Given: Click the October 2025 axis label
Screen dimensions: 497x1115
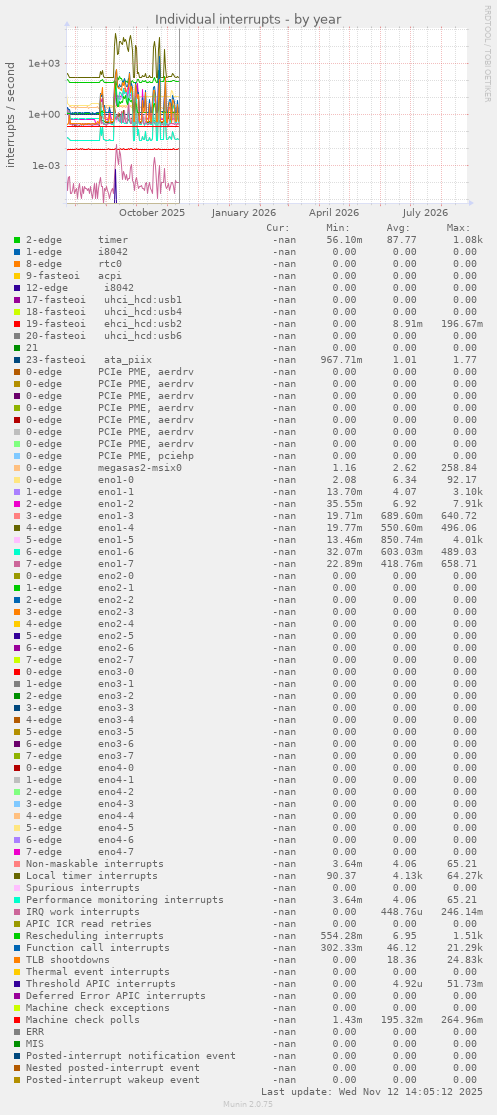Looking at the screenshot, I should click(x=151, y=212).
